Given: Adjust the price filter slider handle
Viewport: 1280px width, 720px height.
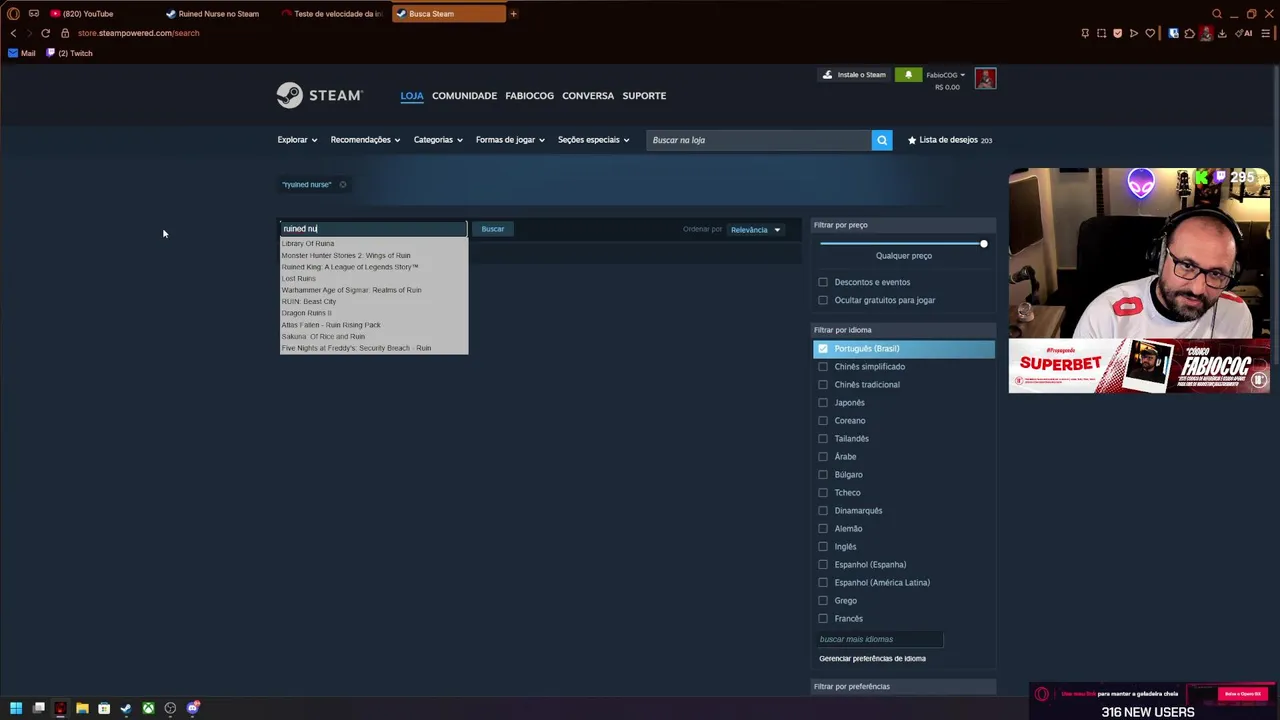Looking at the screenshot, I should [x=984, y=243].
